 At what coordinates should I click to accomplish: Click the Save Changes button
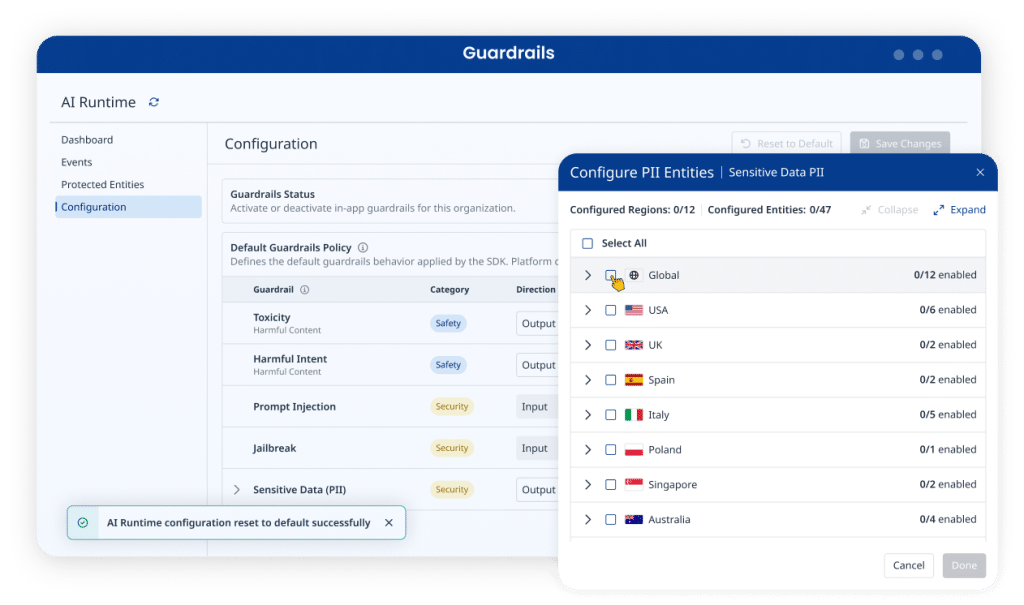pos(900,143)
